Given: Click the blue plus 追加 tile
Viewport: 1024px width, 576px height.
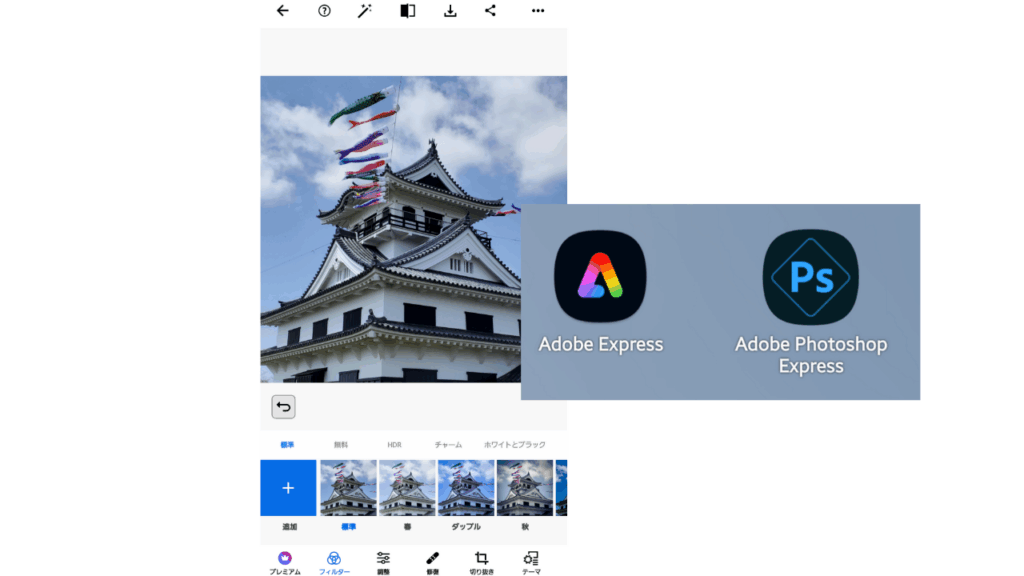Looking at the screenshot, I should [288, 488].
